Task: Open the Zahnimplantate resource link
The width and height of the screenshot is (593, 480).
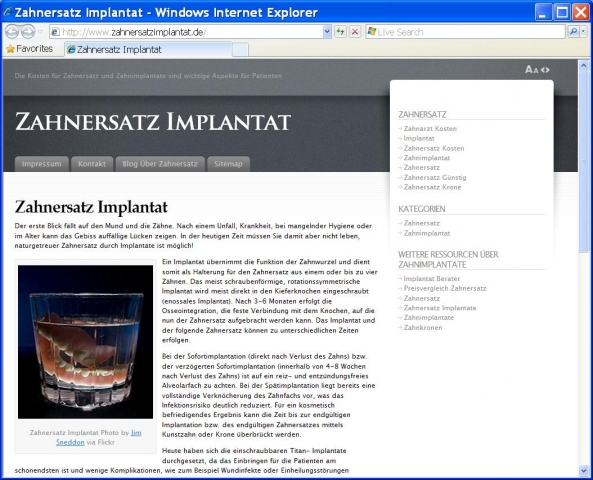Action: (428, 317)
